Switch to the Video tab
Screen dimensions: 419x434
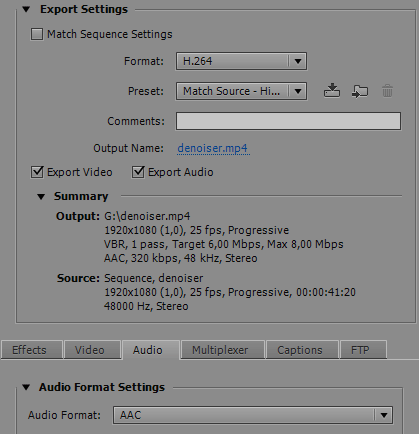(x=92, y=350)
